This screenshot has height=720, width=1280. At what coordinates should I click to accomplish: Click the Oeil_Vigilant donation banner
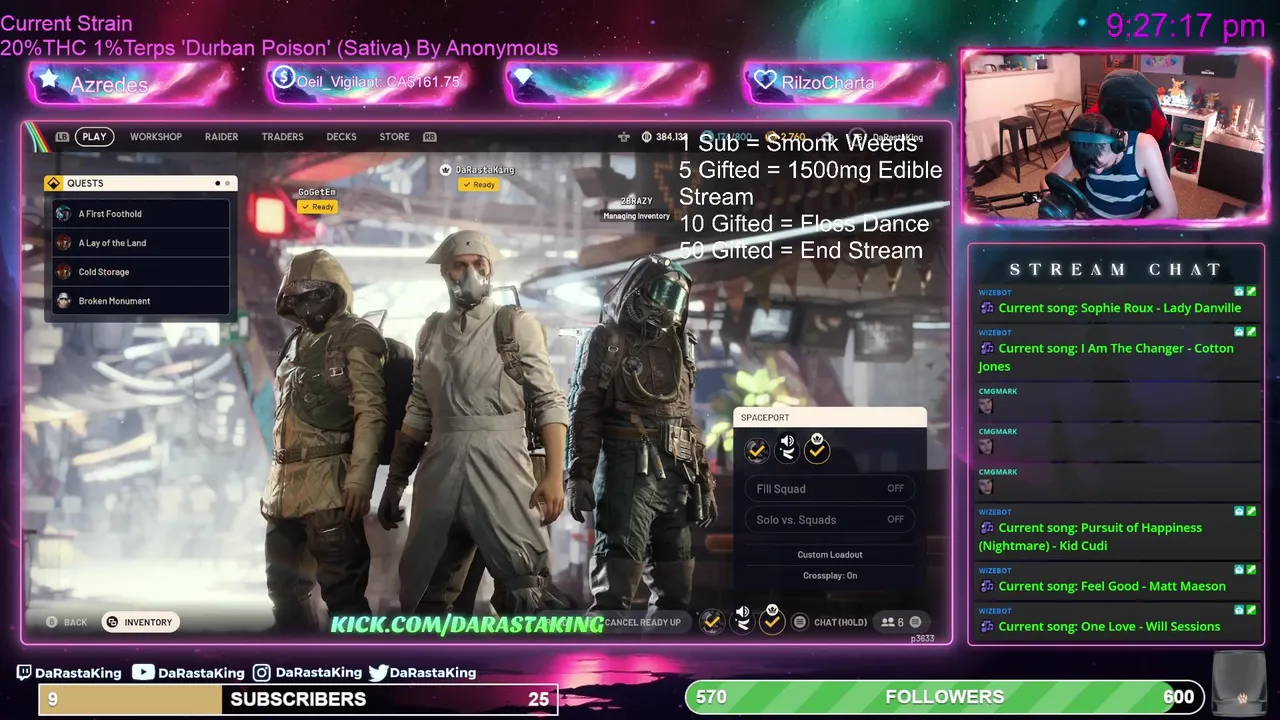click(x=368, y=82)
